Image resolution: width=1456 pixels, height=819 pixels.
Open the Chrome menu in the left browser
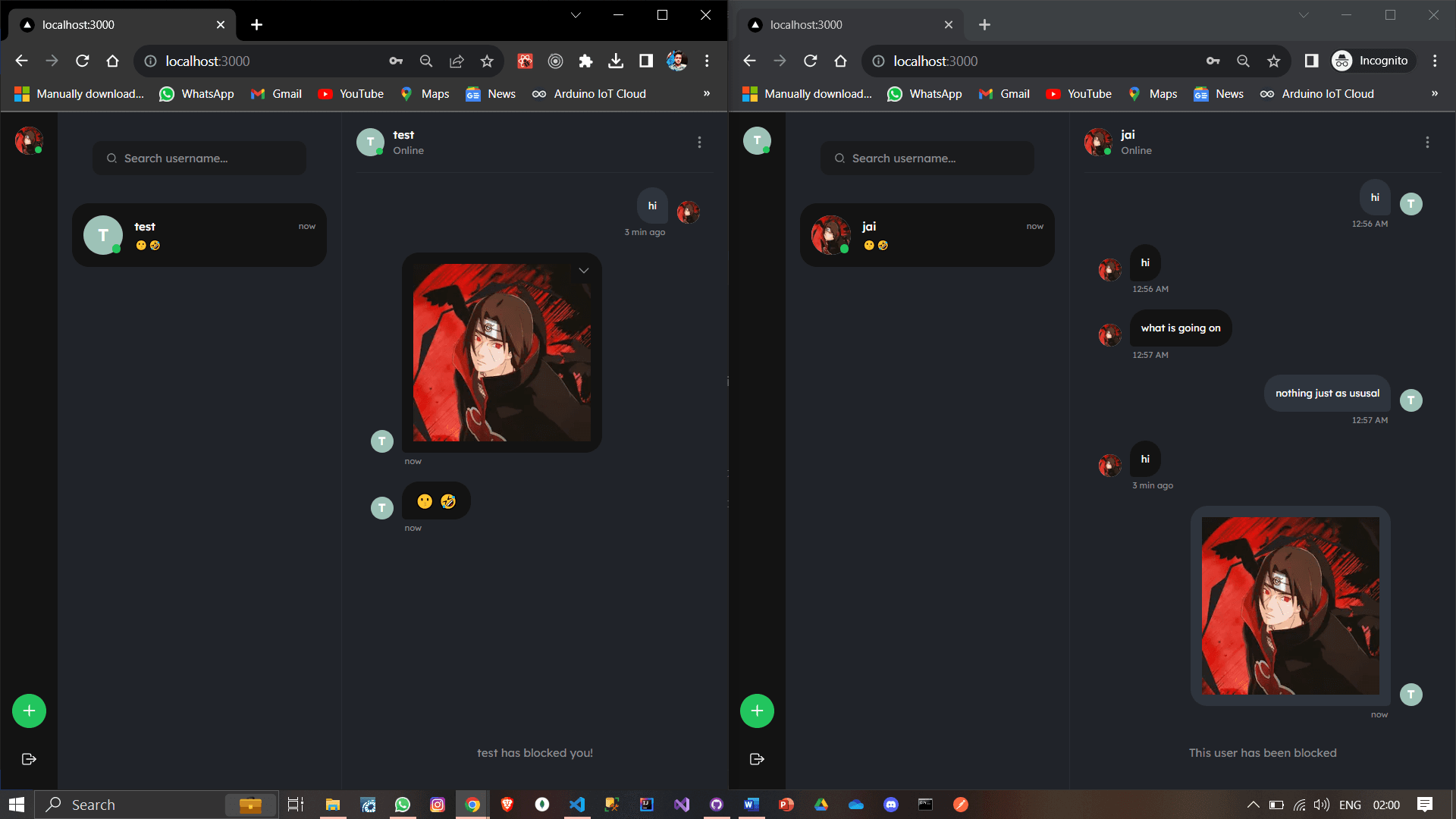click(x=707, y=61)
